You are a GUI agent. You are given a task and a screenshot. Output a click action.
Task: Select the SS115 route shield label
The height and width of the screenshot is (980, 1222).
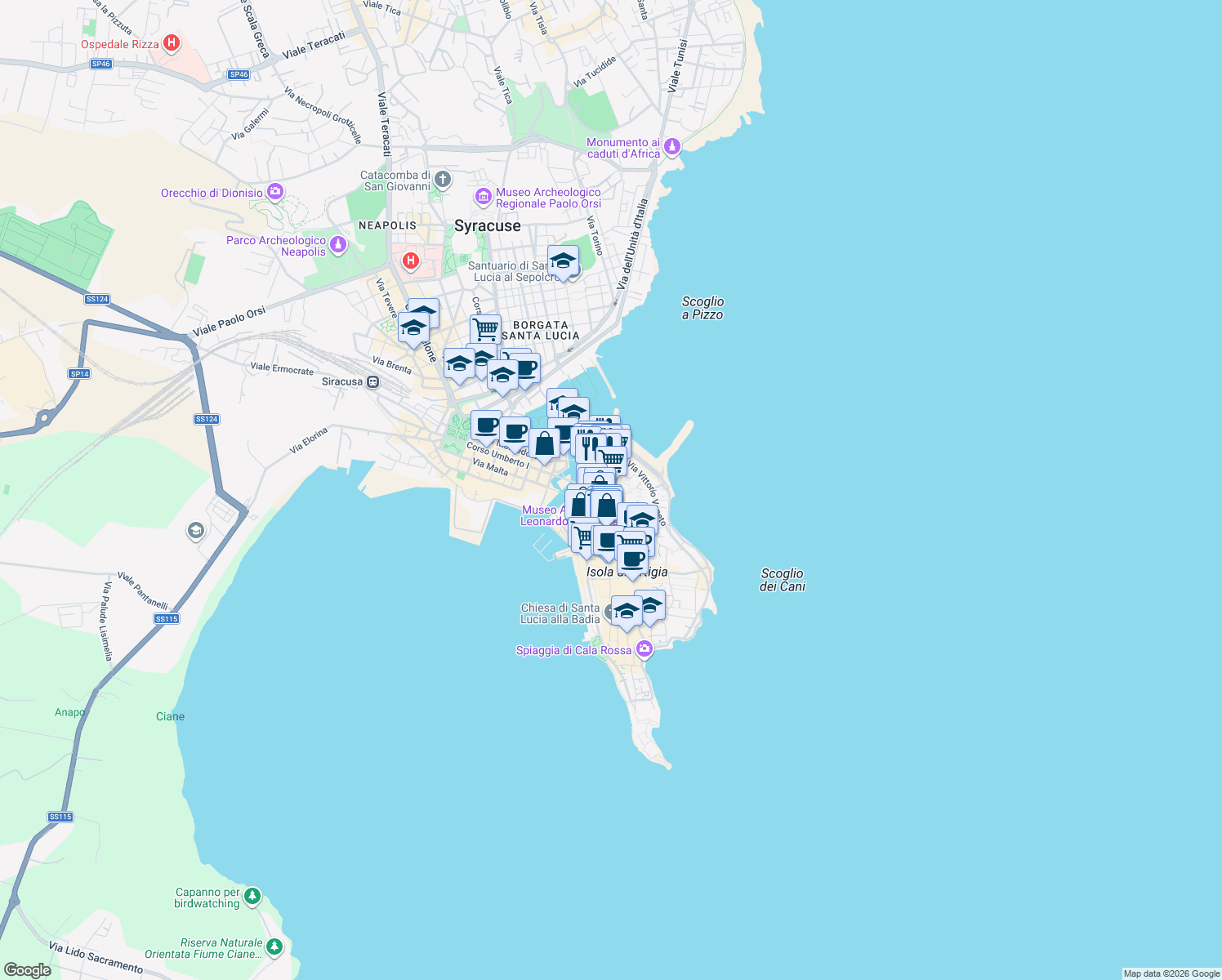pyautogui.click(x=166, y=618)
